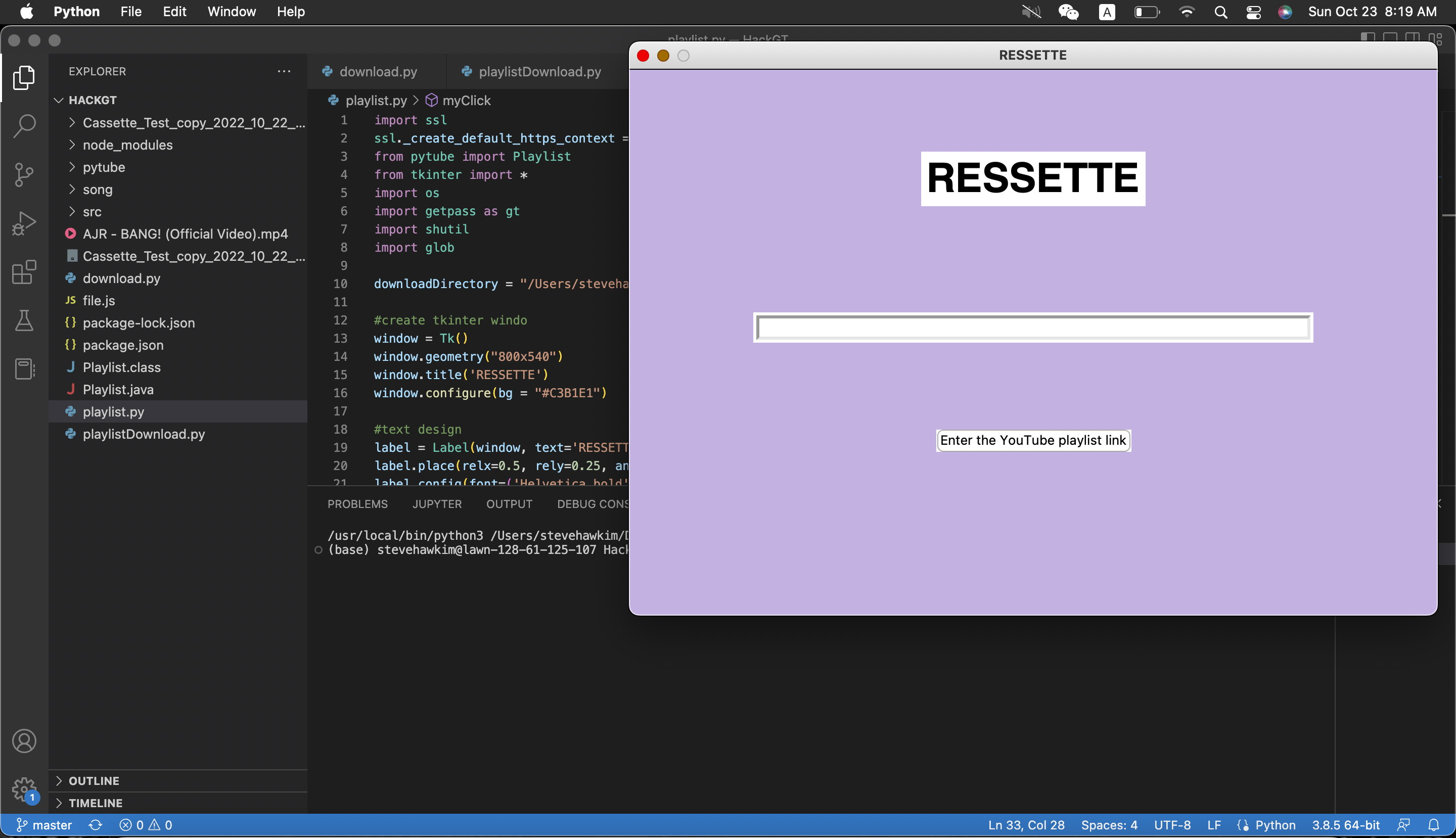Open the Search view in activity bar
Image resolution: width=1456 pixels, height=838 pixels.
coord(24,125)
